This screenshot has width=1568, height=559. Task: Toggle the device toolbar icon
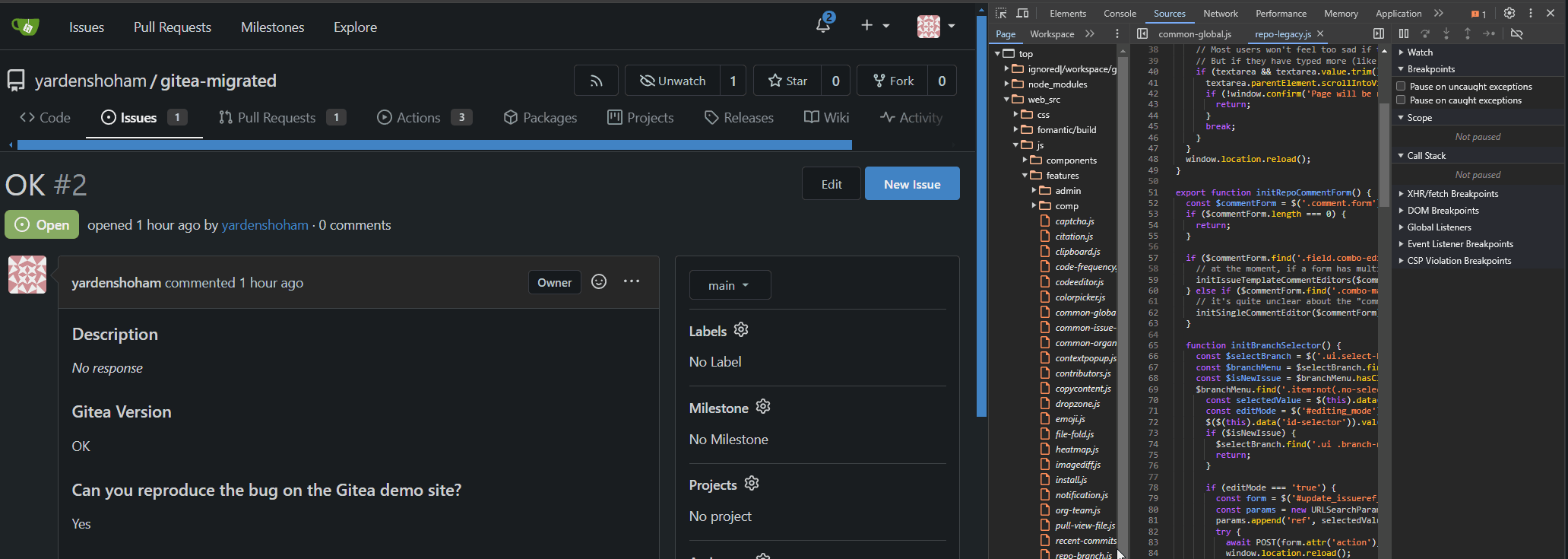click(1022, 13)
